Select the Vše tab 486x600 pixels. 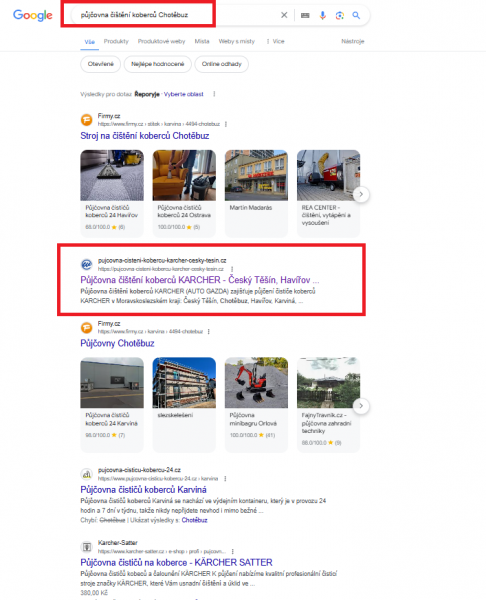click(90, 42)
